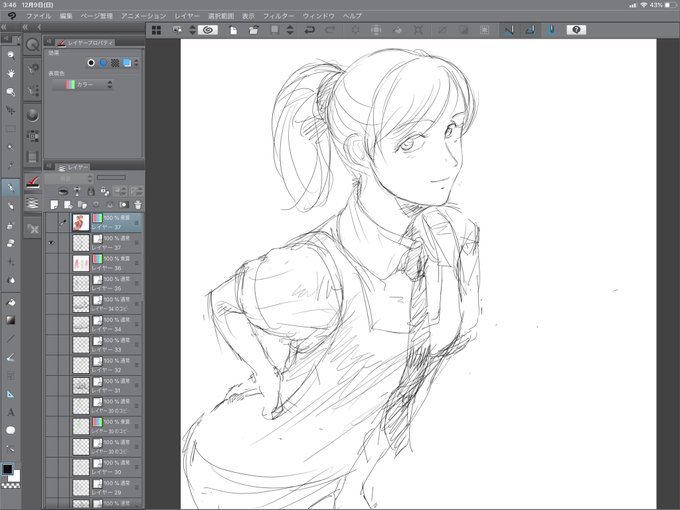Show レイヤー 36 乗算 via visibility box
This screenshot has width=680, height=510.
[x=52, y=263]
